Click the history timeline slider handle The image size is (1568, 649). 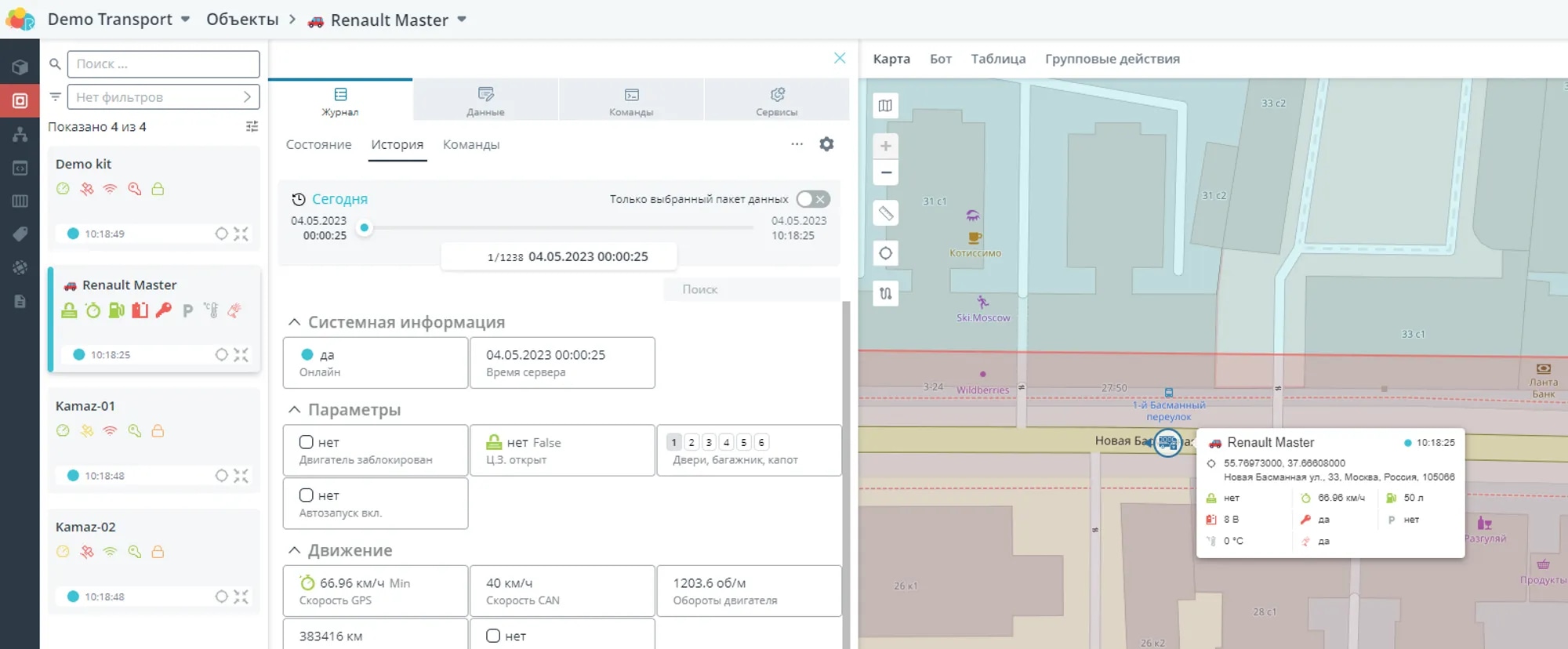click(364, 228)
